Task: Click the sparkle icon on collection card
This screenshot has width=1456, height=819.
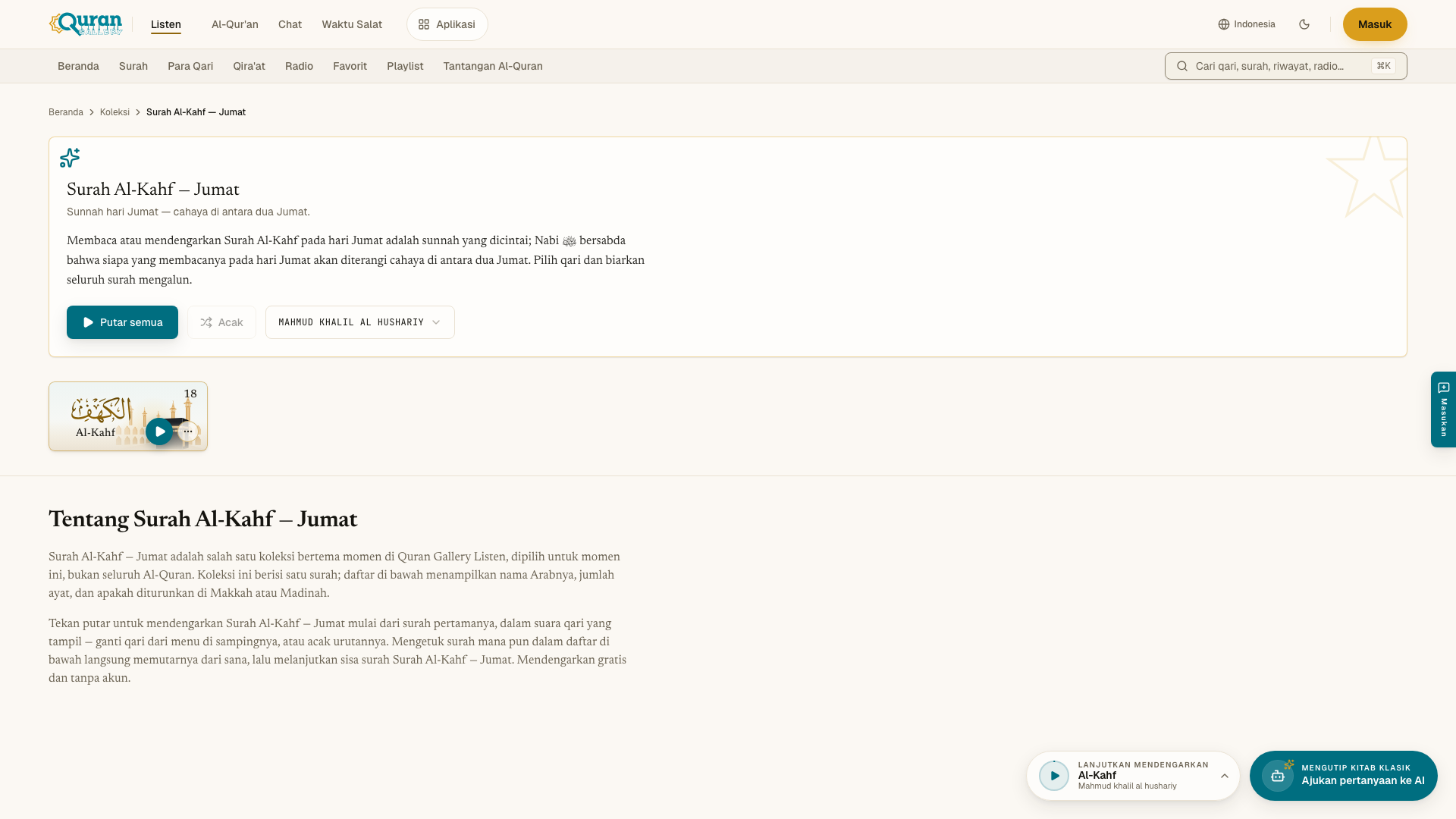Action: pos(70,158)
